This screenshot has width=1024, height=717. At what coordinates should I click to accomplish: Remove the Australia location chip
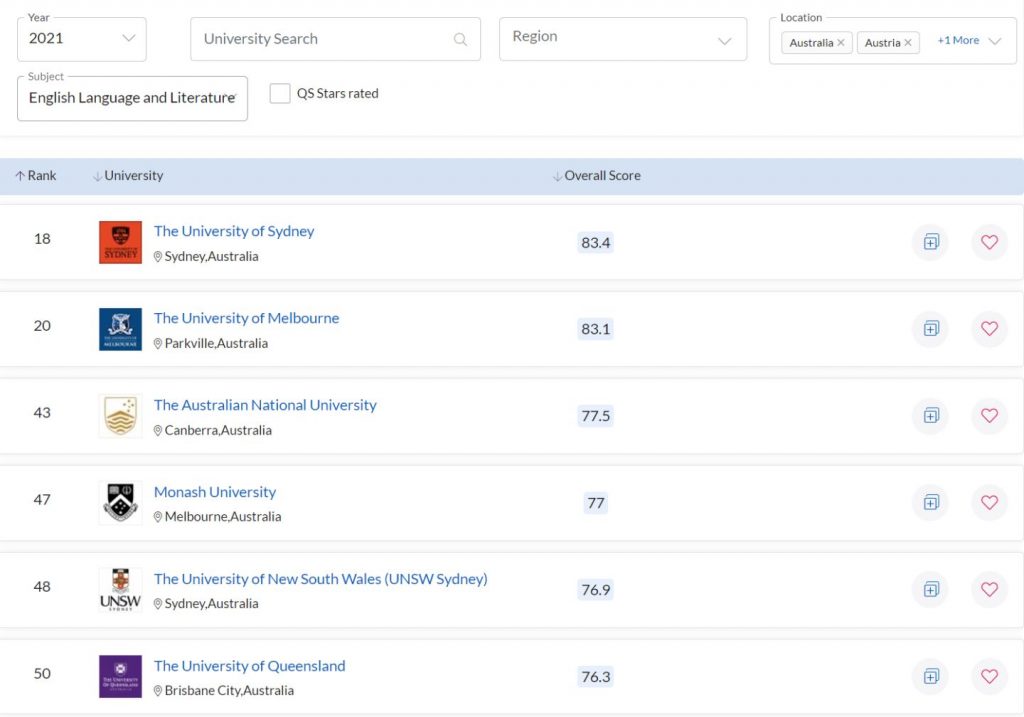pyautogui.click(x=841, y=43)
